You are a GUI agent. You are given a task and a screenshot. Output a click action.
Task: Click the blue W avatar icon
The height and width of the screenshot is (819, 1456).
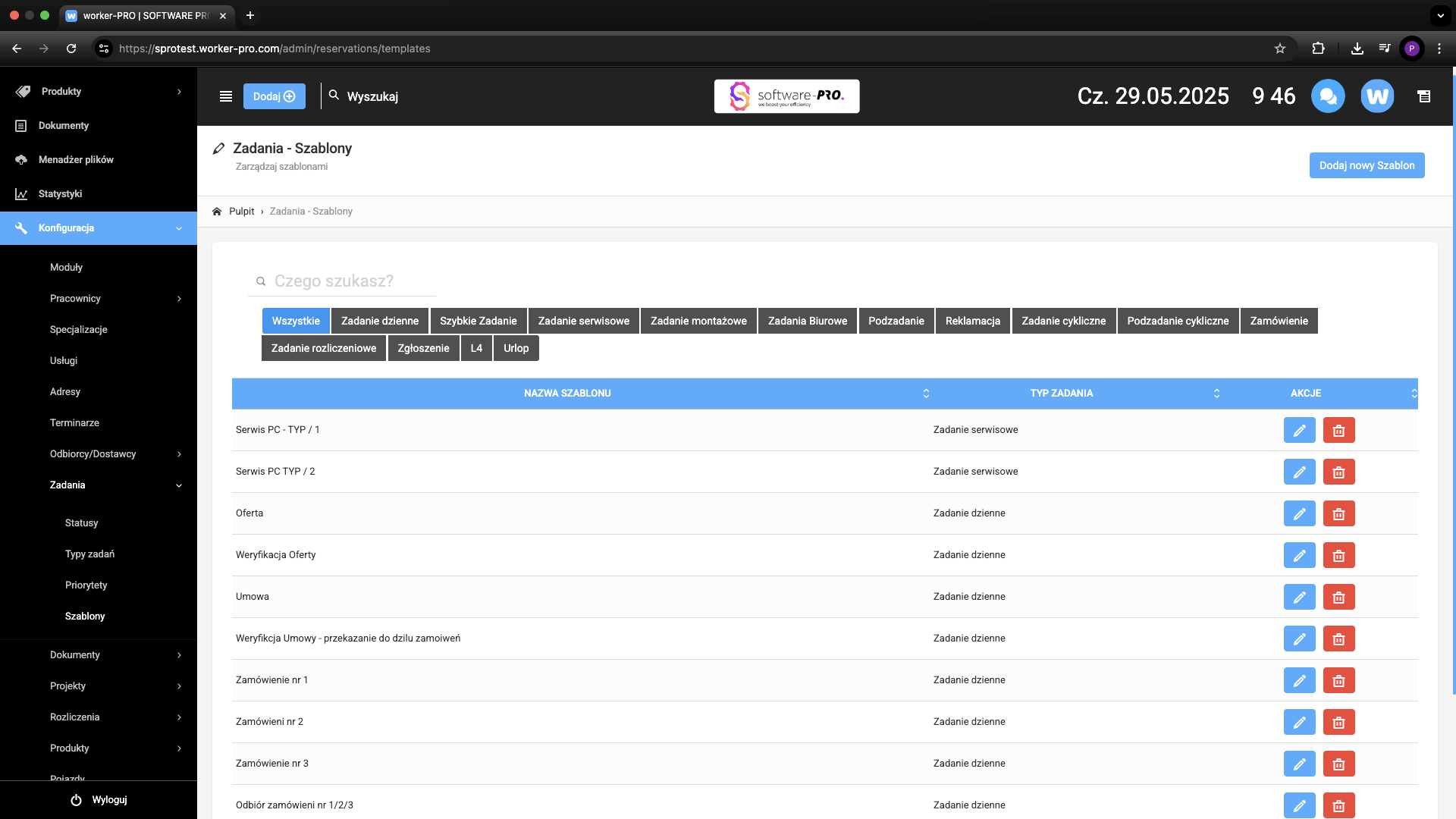point(1377,96)
